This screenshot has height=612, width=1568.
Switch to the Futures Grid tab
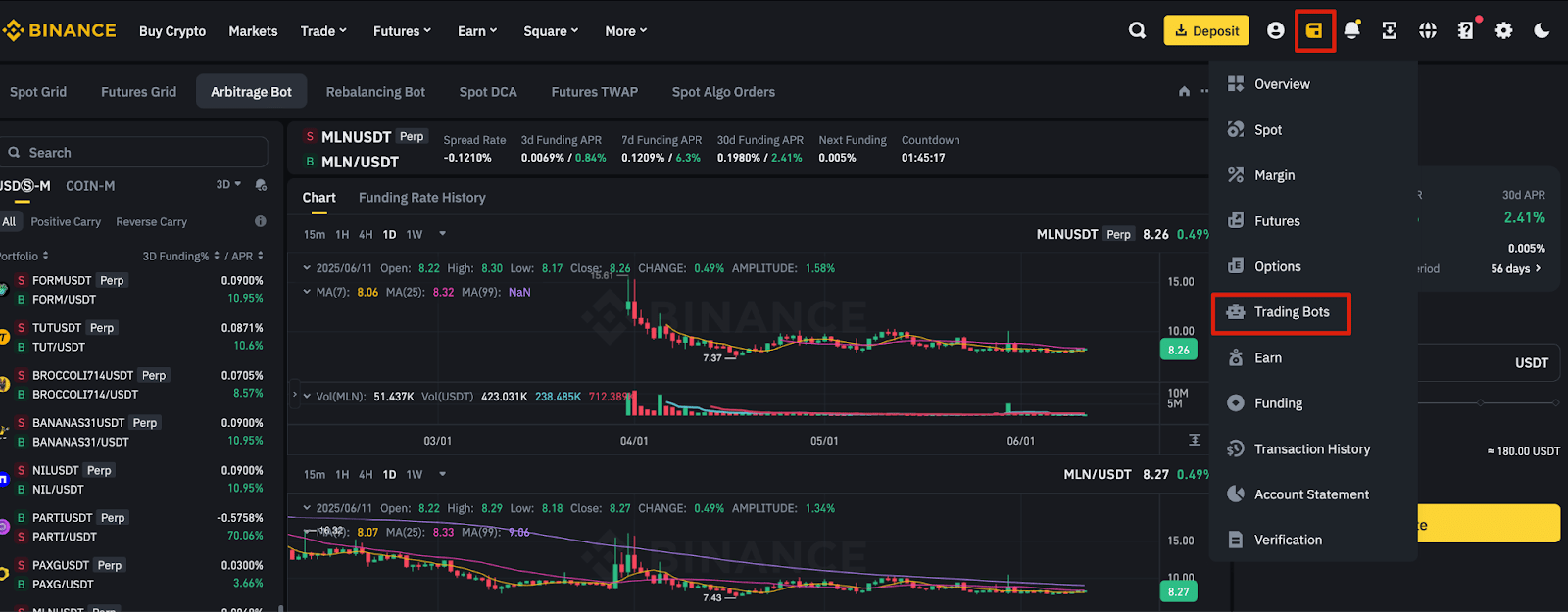(x=138, y=92)
